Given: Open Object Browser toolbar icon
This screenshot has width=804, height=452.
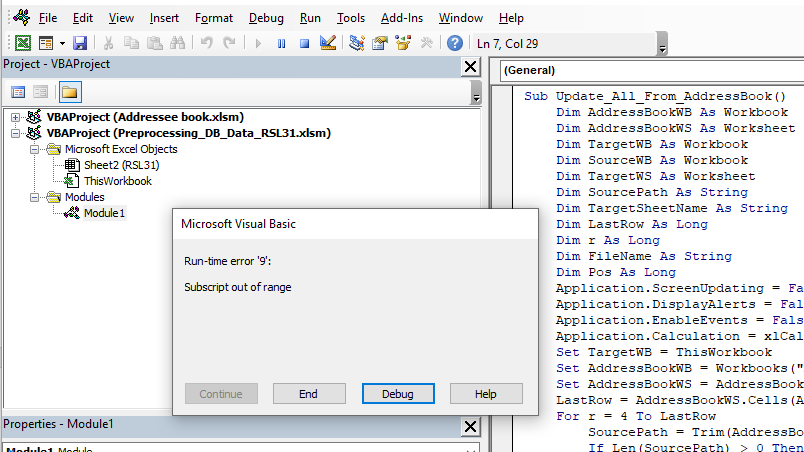Looking at the screenshot, I should [403, 43].
